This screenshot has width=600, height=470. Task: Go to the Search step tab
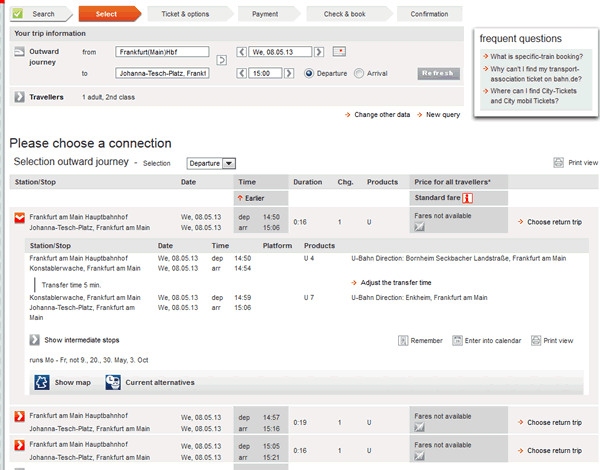(38, 14)
